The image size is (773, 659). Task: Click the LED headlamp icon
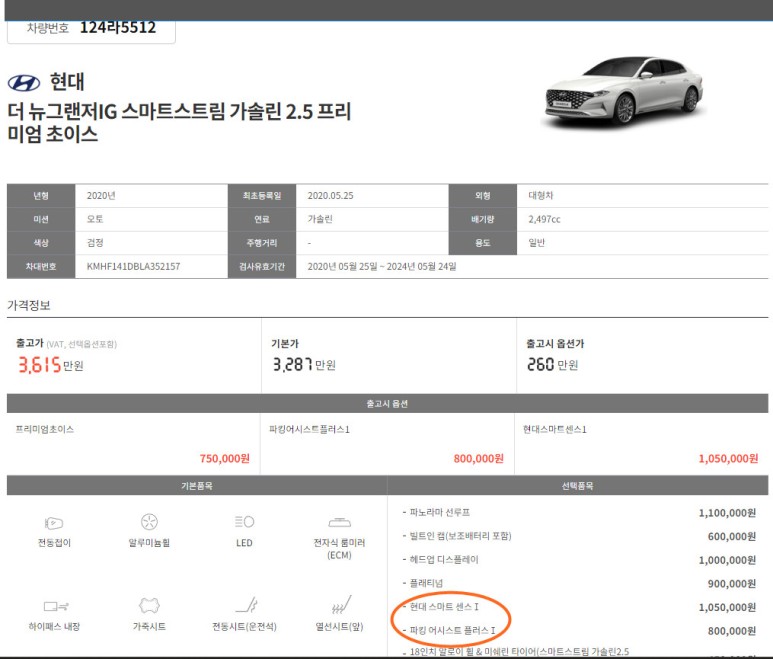pos(244,521)
